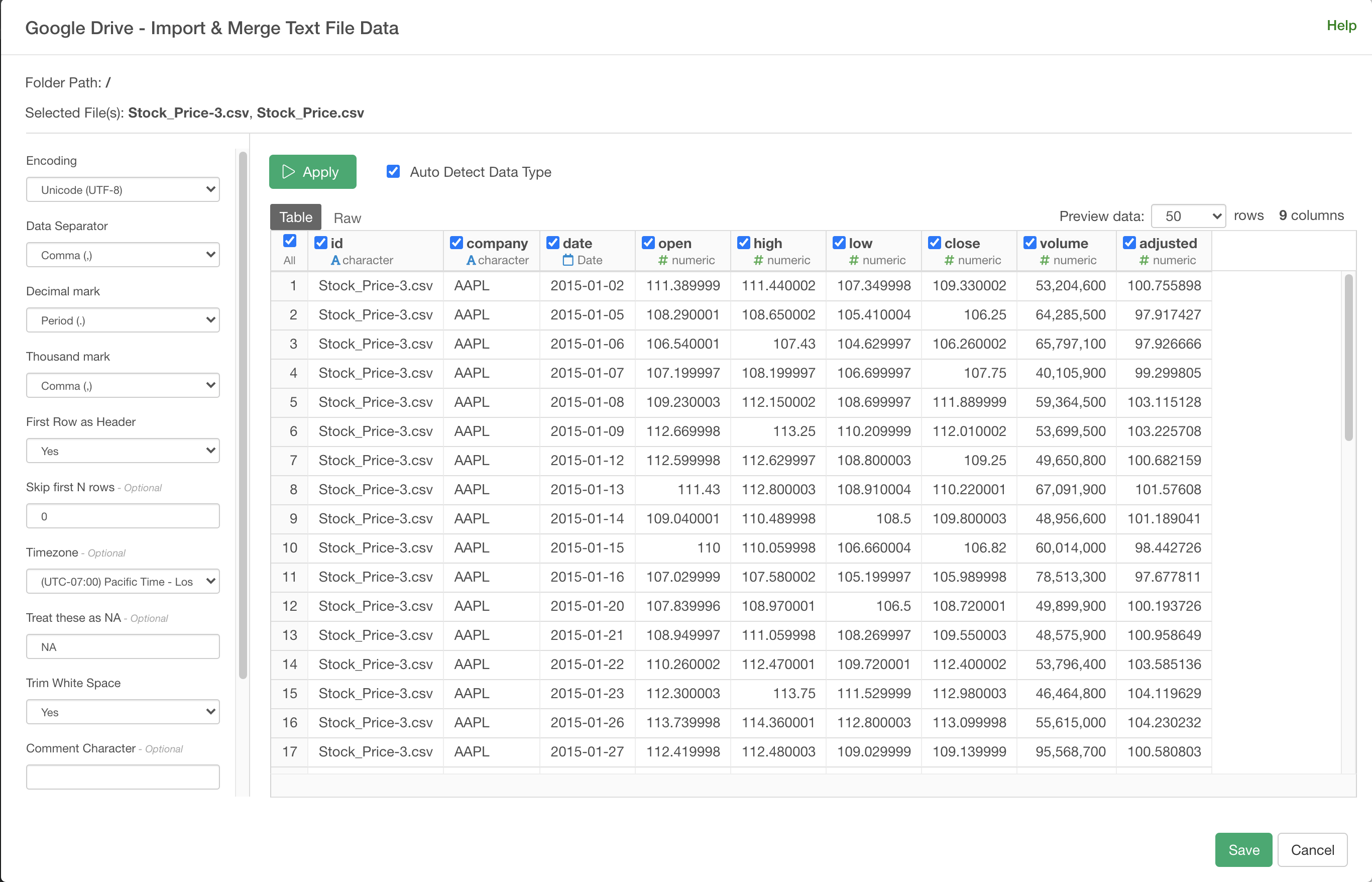Deselect the company column checkbox
Screen dimensions: 1372x882
coord(456,243)
